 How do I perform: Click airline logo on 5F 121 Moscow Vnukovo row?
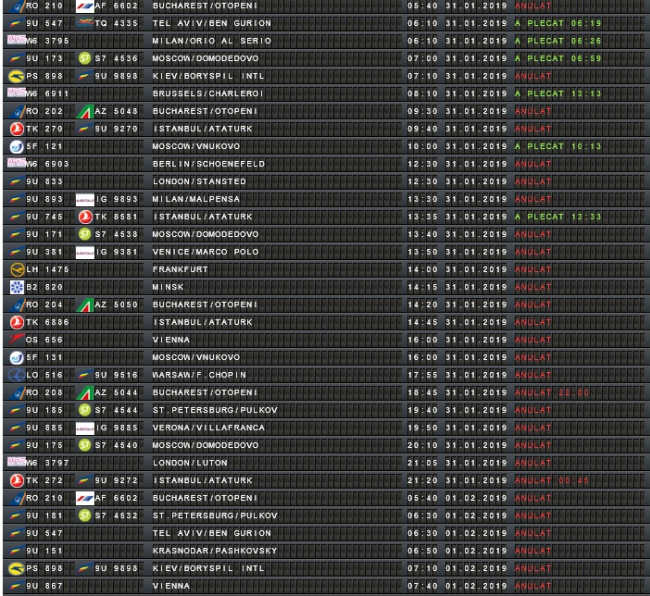tap(17, 147)
